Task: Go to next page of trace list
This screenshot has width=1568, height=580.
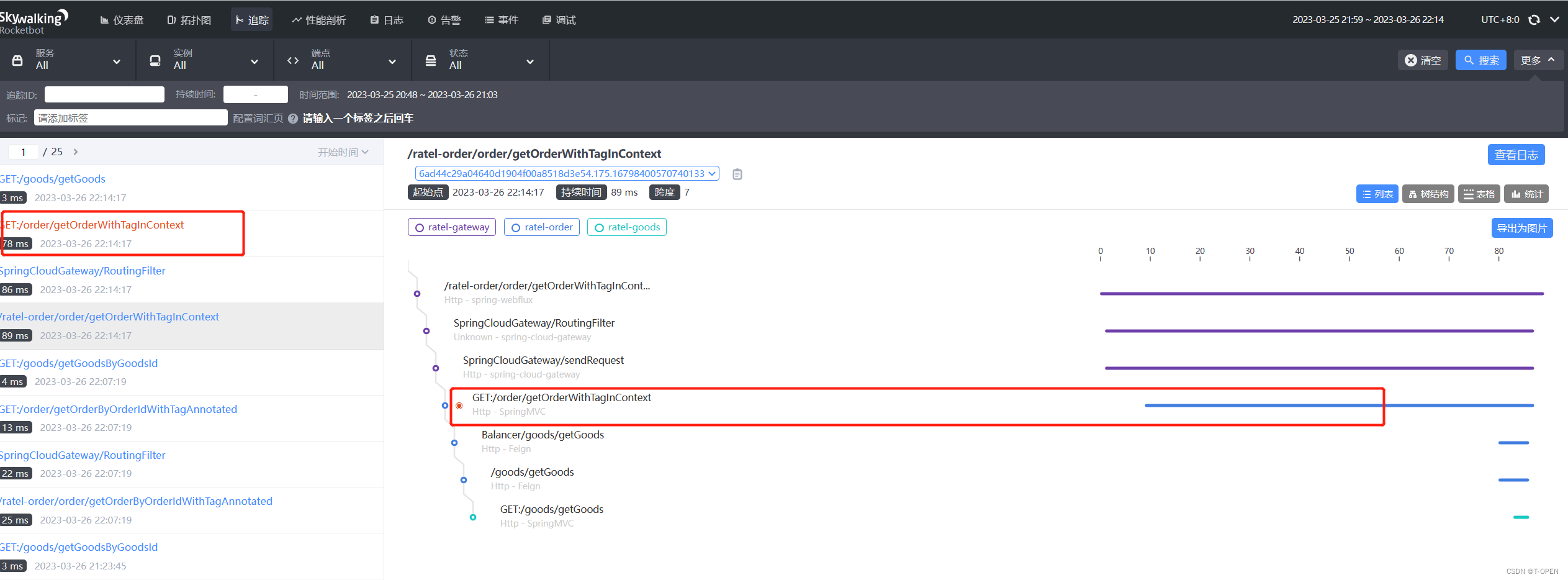Action: [x=76, y=152]
